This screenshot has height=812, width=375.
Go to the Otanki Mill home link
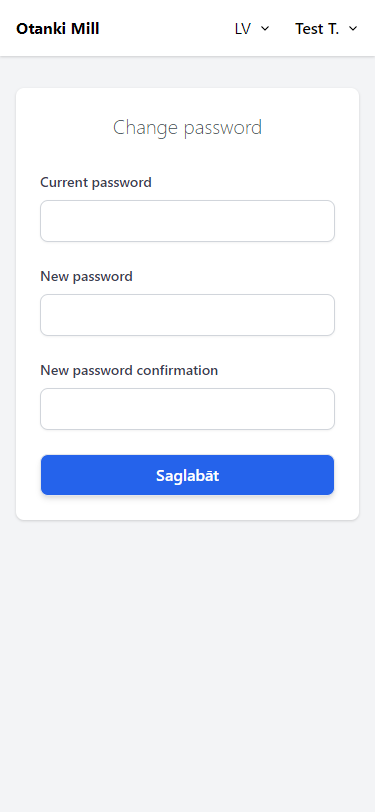click(x=57, y=29)
